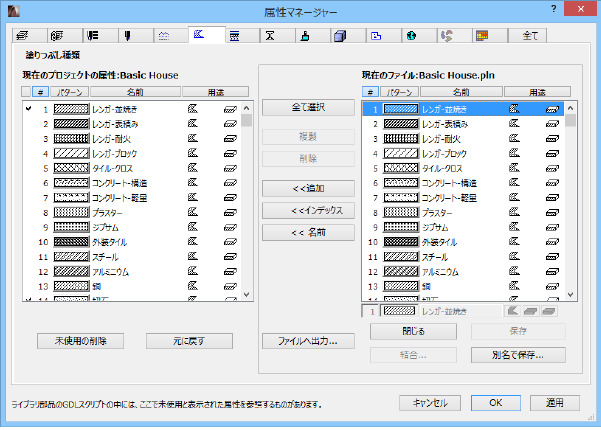Click 全て選択 button

308,107
